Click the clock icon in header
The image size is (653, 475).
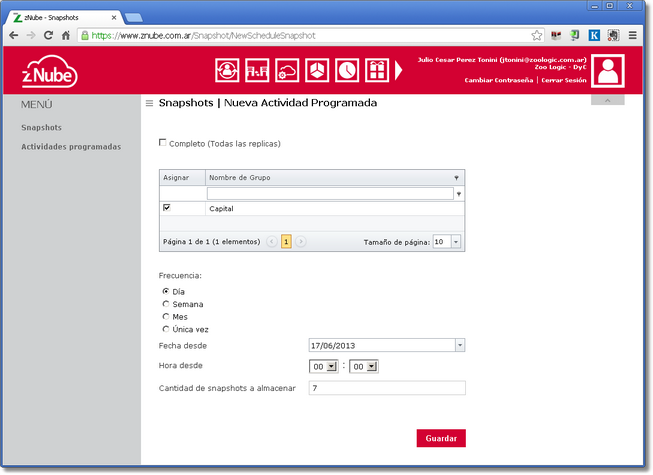(346, 70)
